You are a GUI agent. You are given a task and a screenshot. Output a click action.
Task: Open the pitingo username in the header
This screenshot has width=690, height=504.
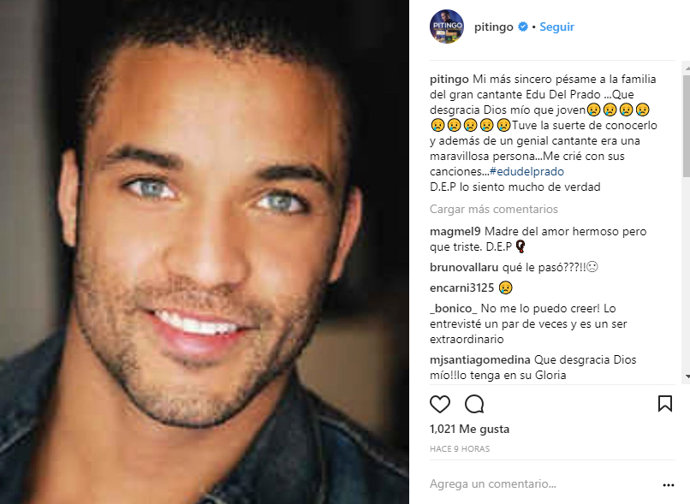click(x=493, y=27)
